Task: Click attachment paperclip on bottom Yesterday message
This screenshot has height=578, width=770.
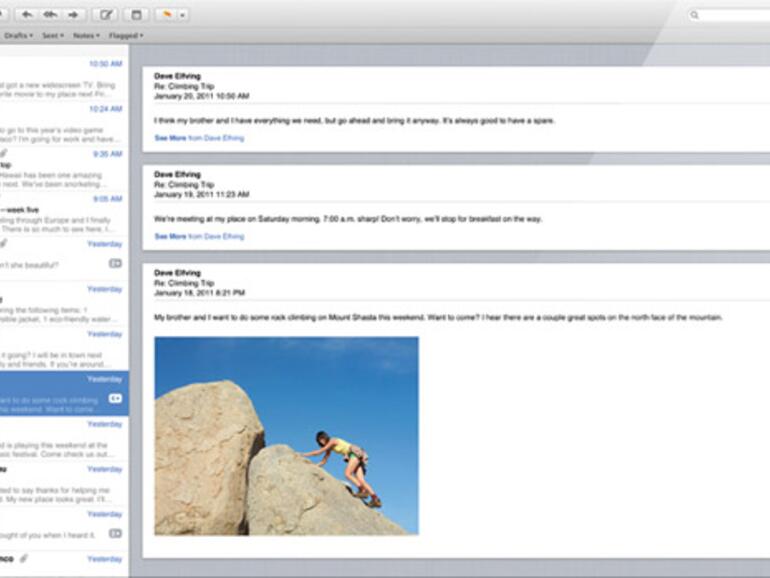Action: [24, 558]
